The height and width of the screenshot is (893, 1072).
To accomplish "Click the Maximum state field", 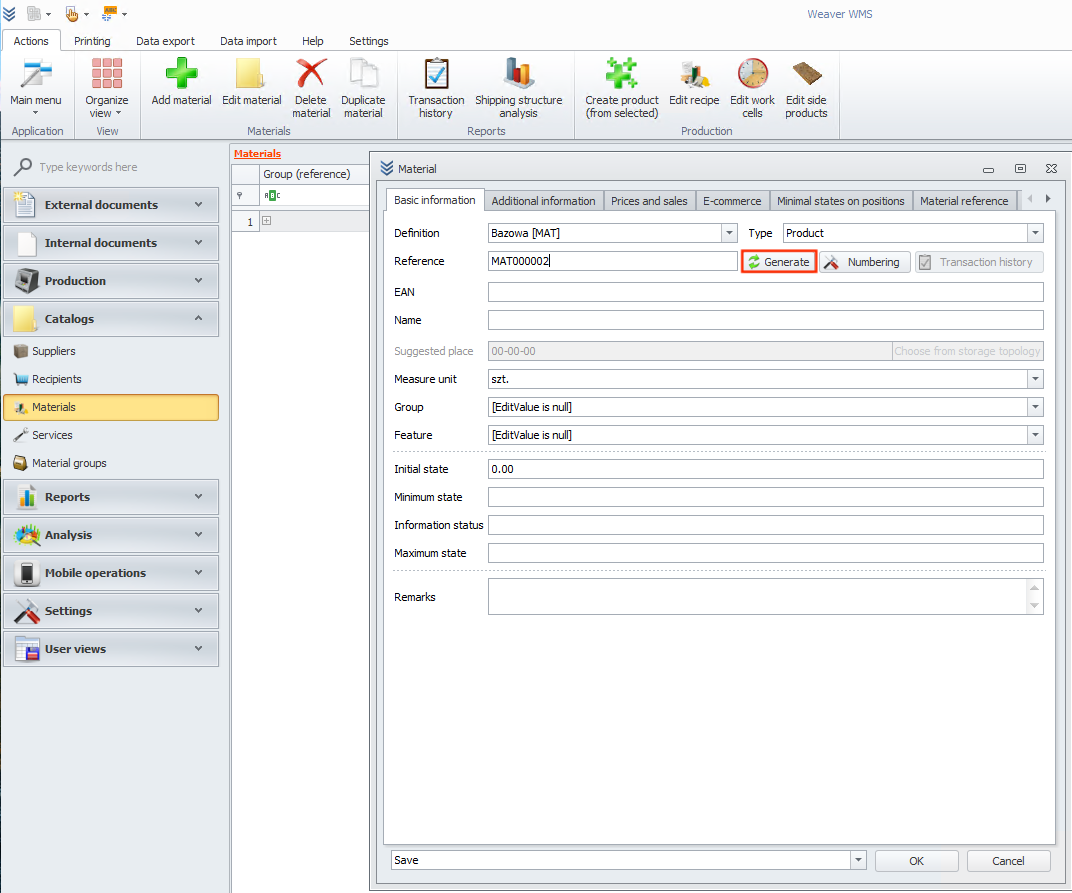I will pos(766,553).
